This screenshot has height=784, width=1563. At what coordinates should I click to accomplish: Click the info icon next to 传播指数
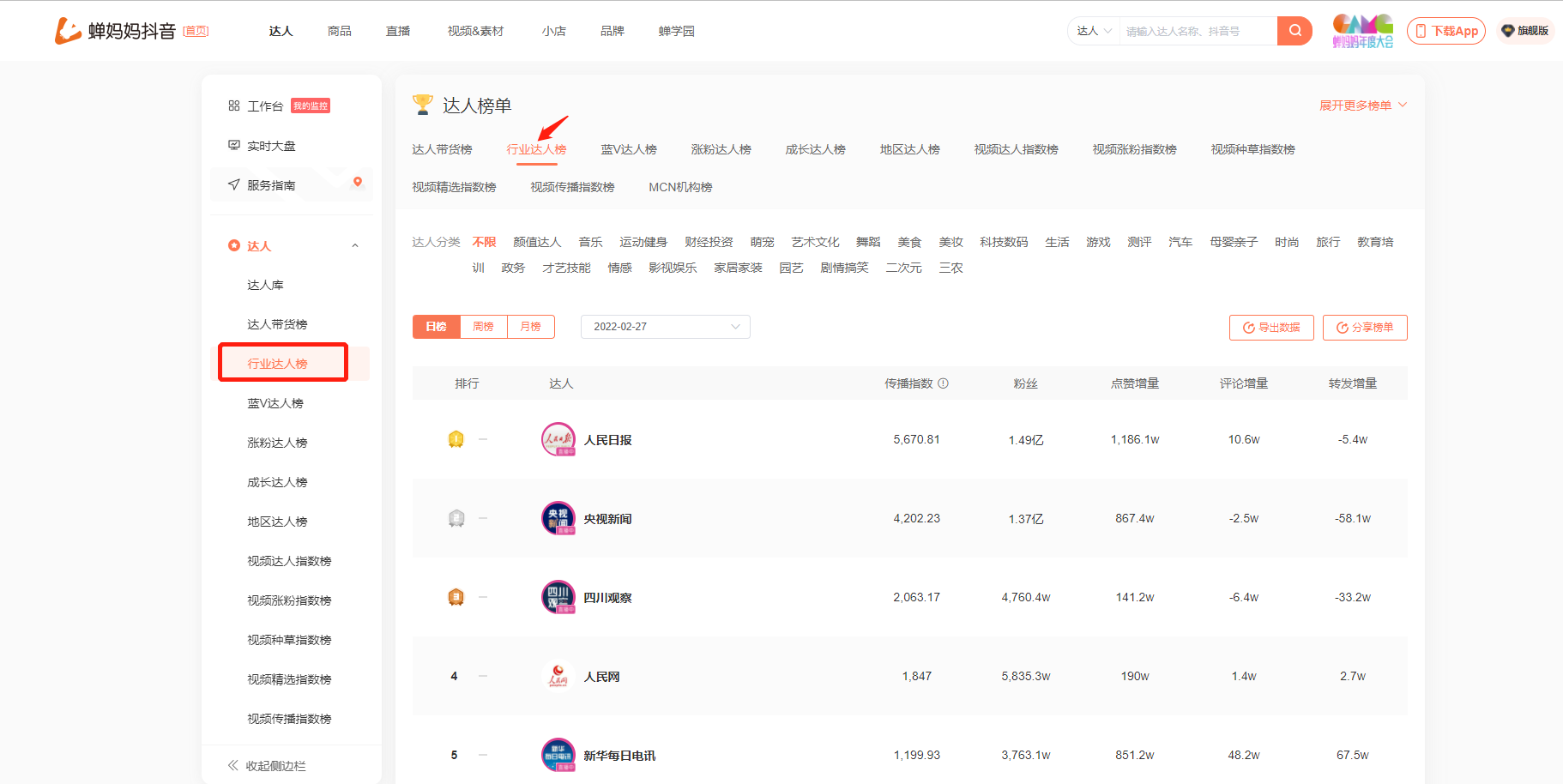tap(943, 383)
